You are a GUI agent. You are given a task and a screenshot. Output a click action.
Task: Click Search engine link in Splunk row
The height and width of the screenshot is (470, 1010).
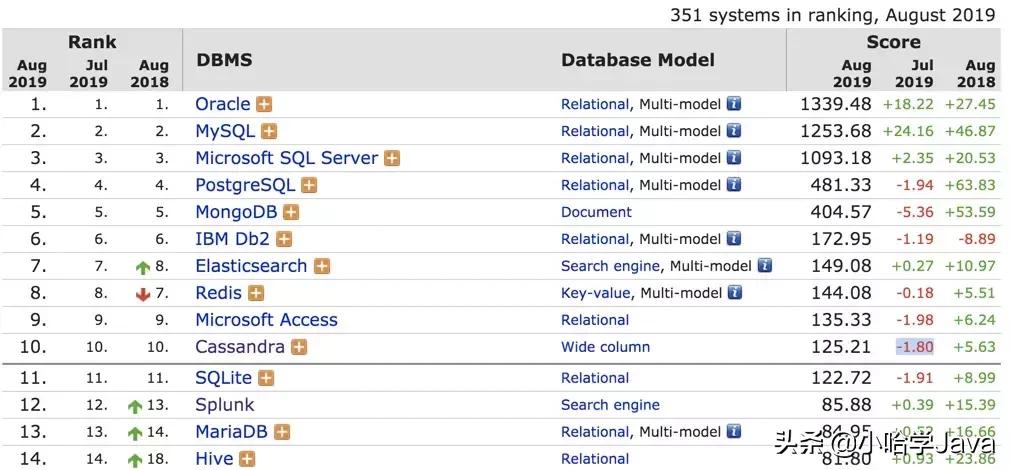610,405
